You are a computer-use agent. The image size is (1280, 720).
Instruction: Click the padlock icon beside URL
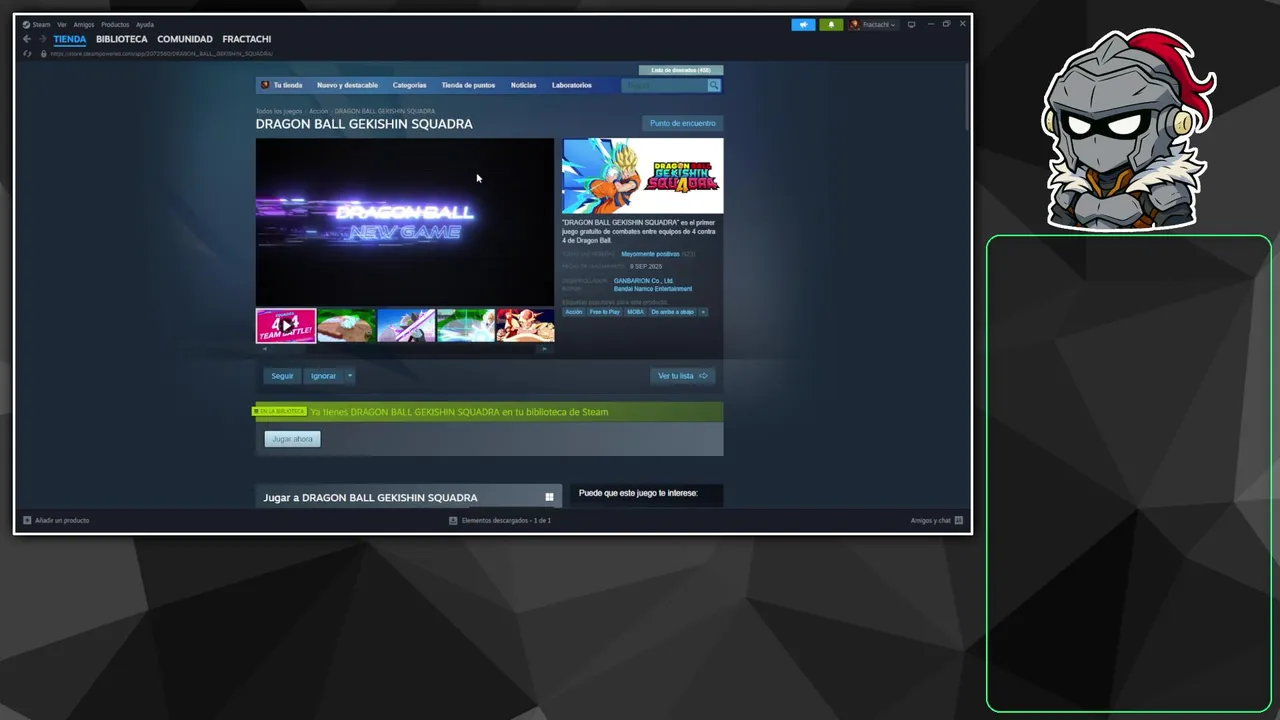(43, 53)
